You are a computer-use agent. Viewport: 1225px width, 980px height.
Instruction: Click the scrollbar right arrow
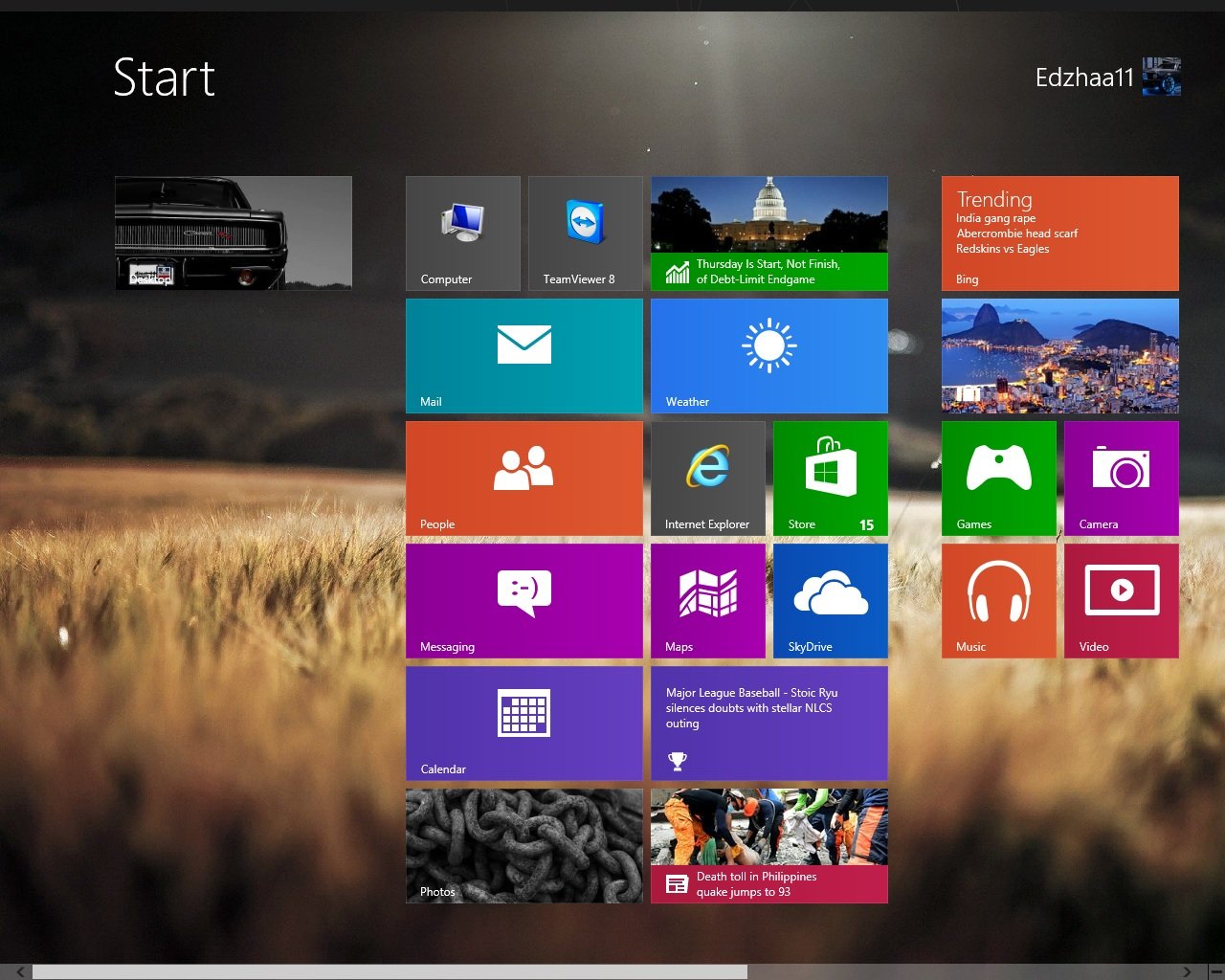point(1187,972)
